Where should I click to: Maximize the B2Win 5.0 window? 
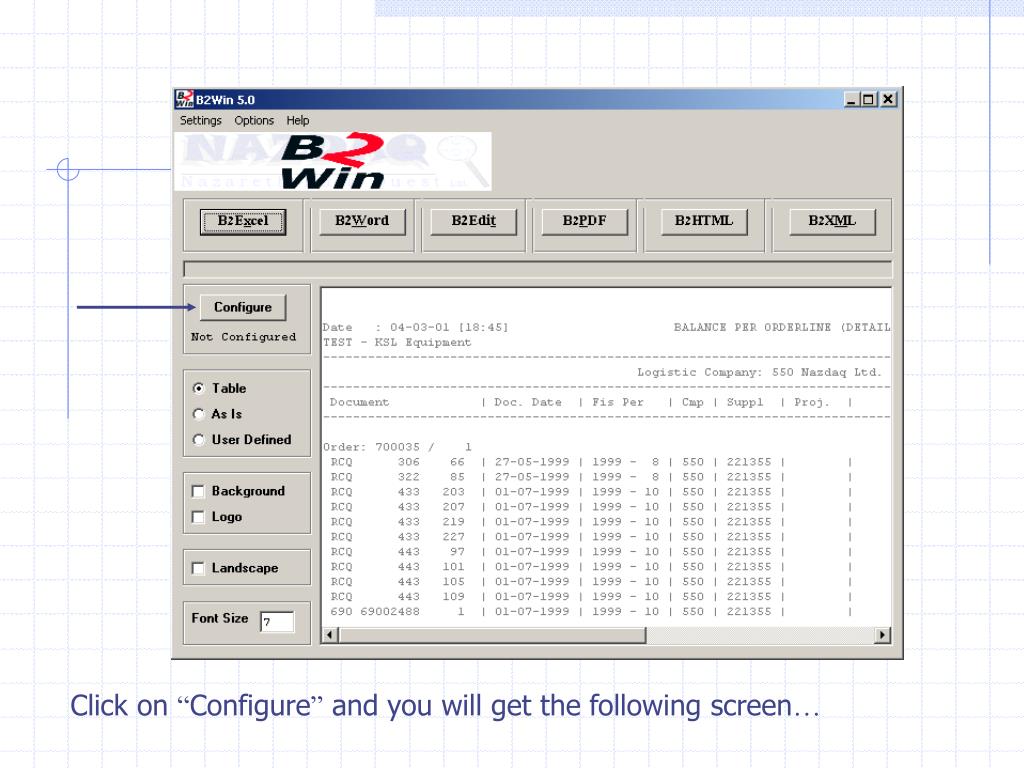[868, 99]
